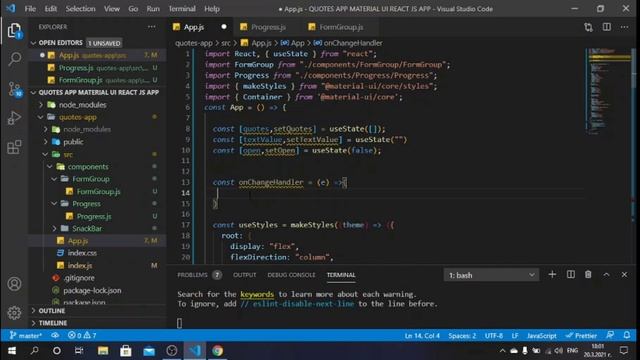
Task: Click the feedback icon in status bar
Action: click(610, 335)
